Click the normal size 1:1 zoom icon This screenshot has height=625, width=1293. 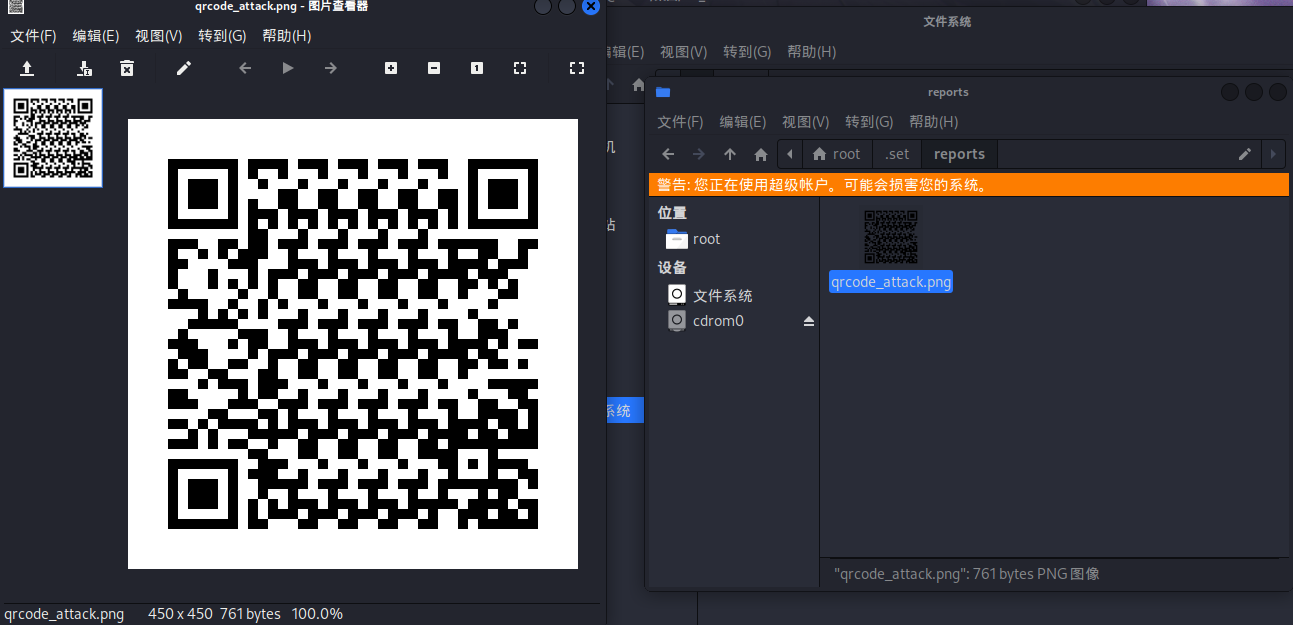477,68
